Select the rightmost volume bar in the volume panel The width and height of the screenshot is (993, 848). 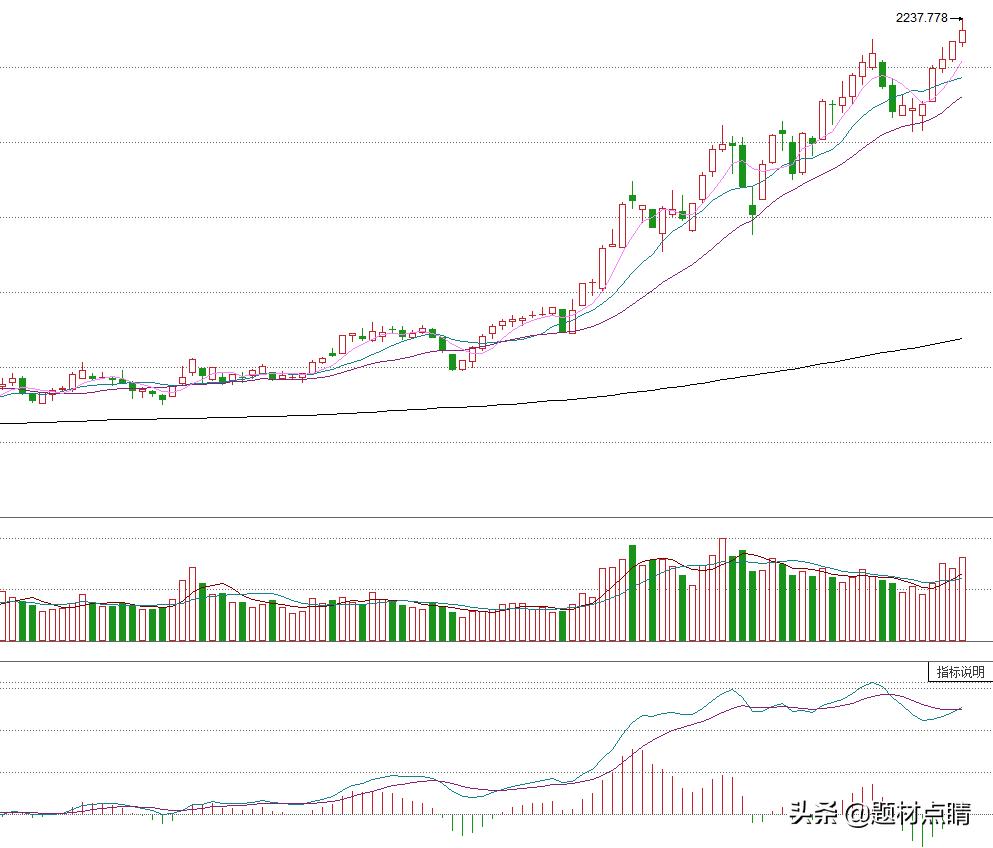tap(963, 599)
